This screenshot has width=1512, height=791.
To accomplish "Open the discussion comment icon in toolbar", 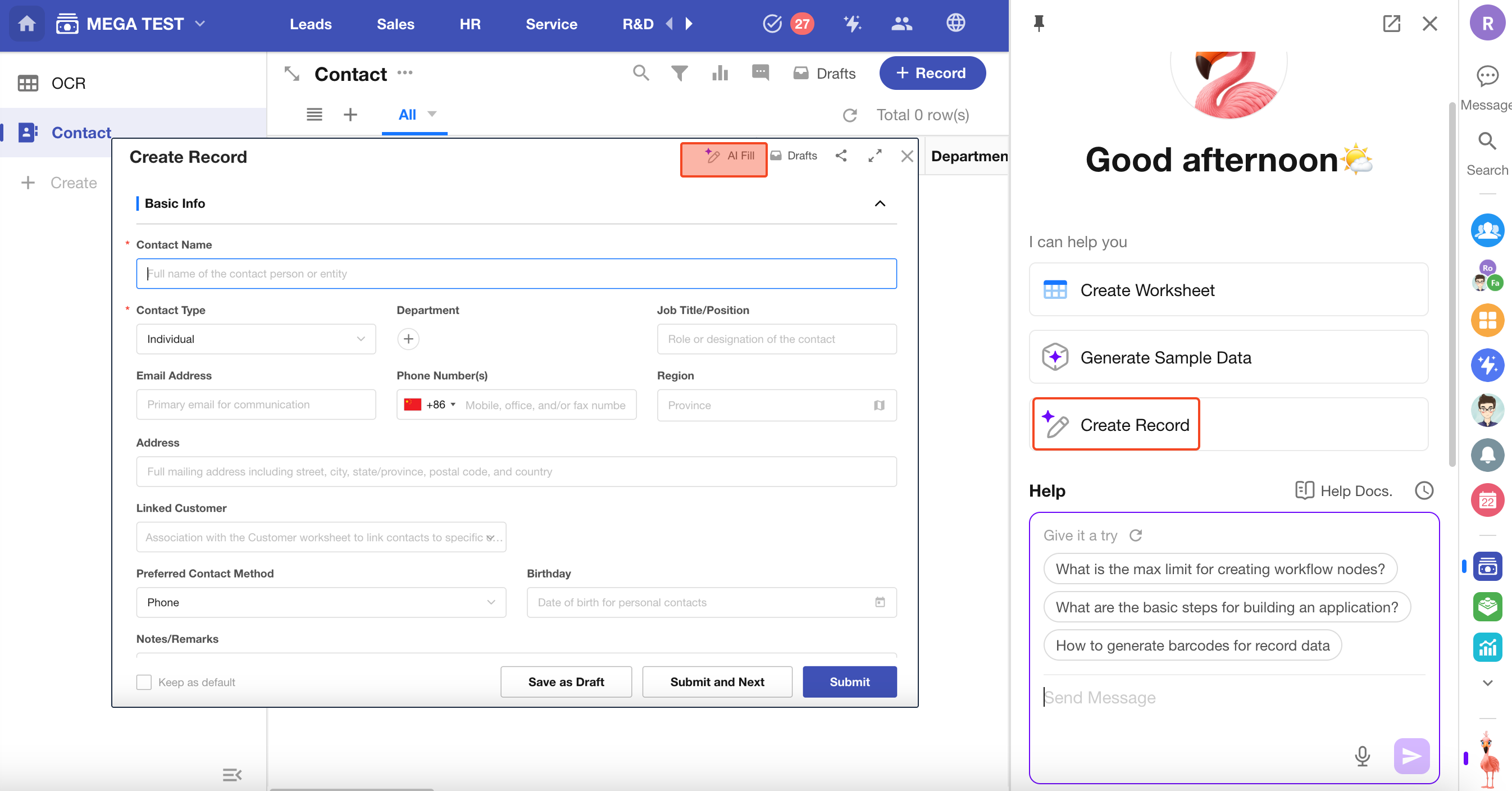I will 760,72.
